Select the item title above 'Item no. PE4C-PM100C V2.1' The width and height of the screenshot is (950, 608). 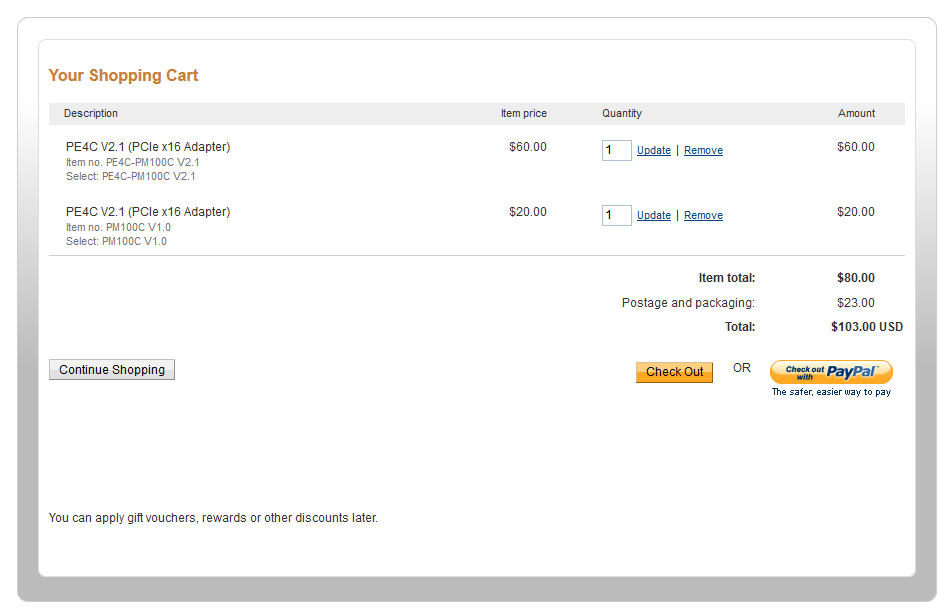[148, 147]
